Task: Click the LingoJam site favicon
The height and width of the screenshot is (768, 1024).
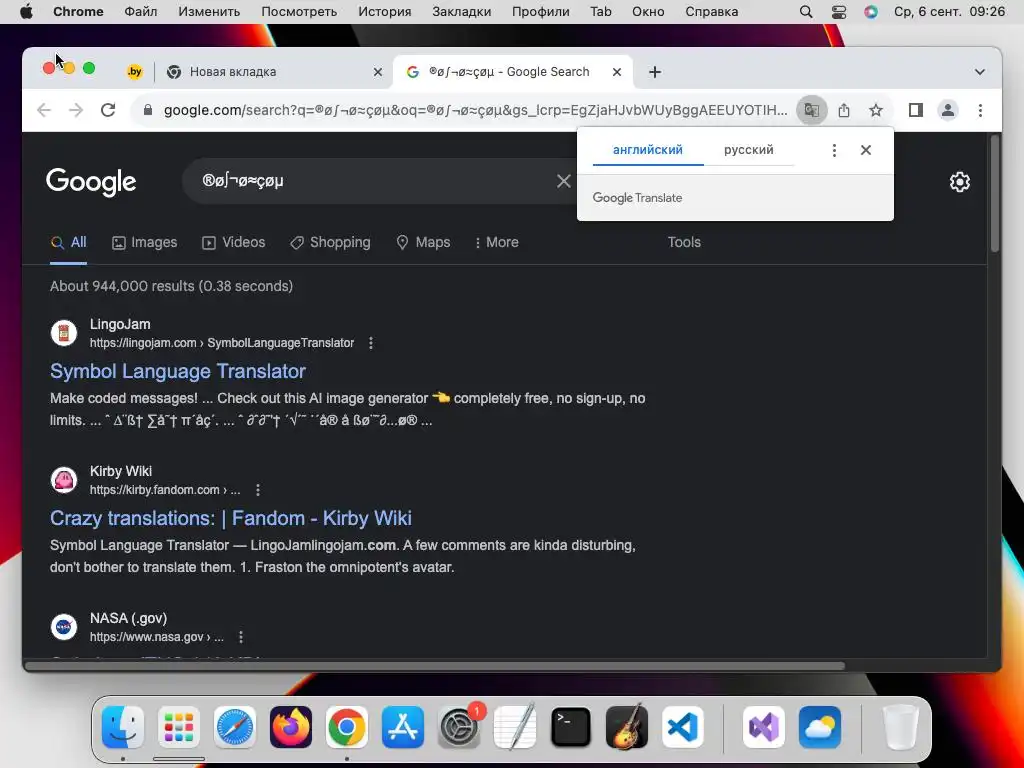Action: point(64,333)
